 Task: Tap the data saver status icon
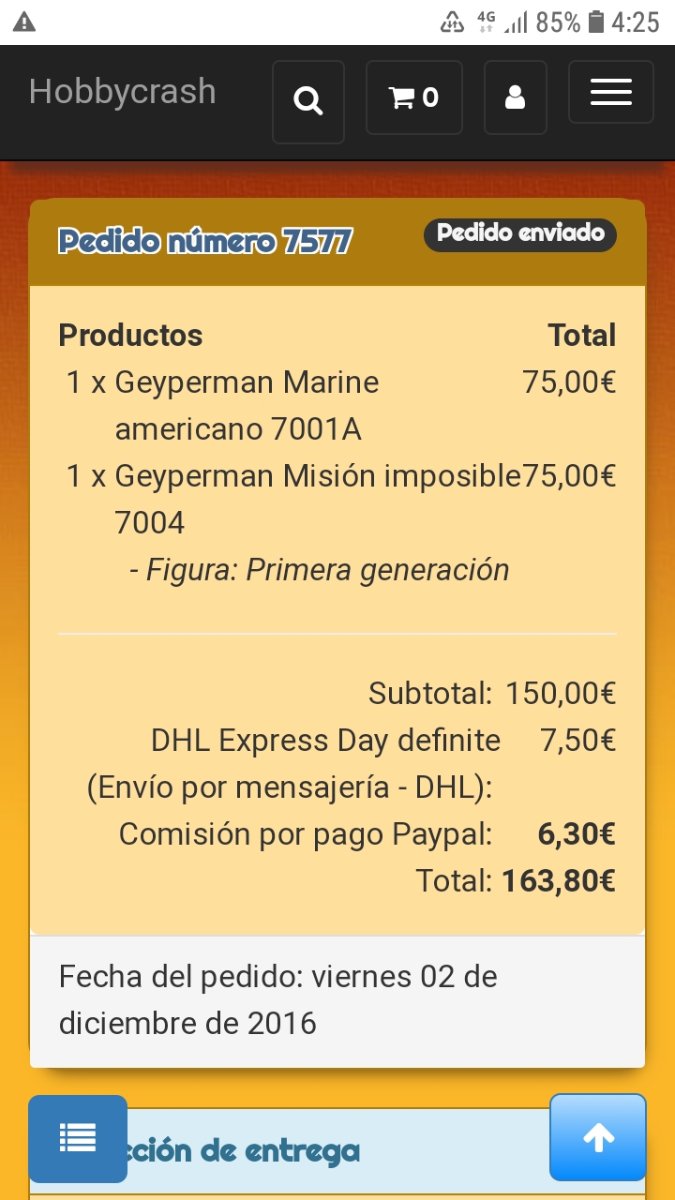[x=452, y=22]
